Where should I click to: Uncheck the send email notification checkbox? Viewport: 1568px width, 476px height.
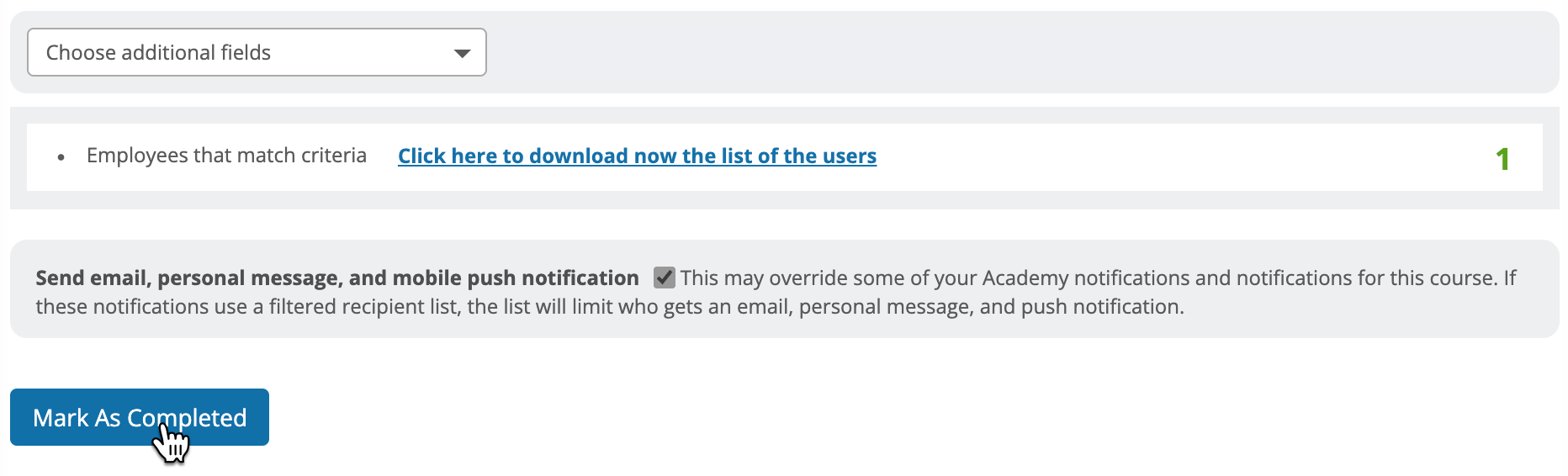665,278
